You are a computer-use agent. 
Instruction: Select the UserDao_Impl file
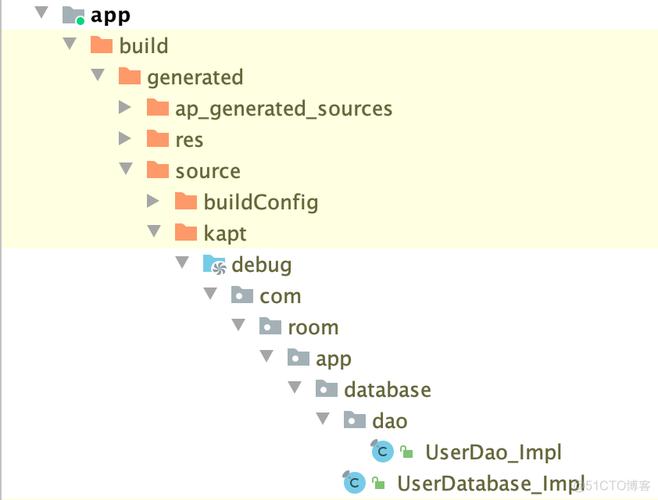click(494, 452)
